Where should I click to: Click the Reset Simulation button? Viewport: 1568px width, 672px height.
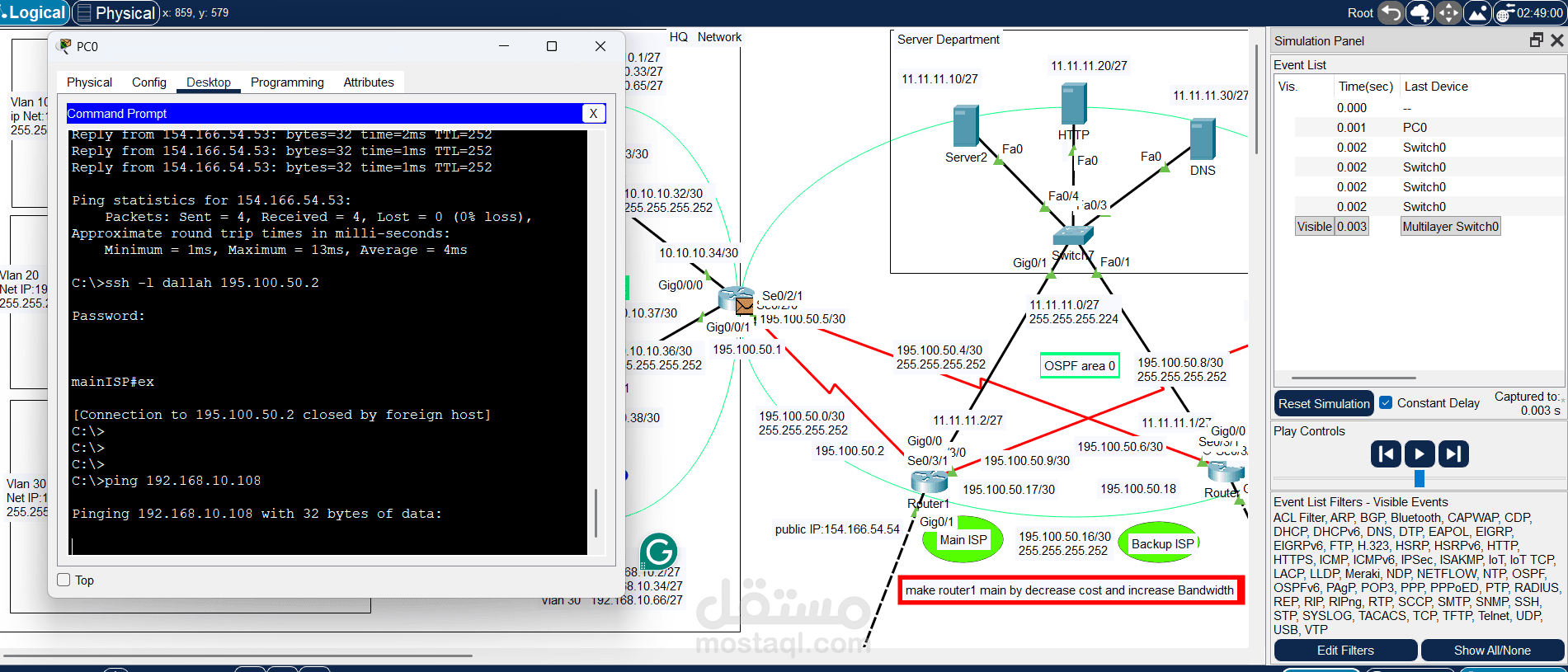[1324, 403]
